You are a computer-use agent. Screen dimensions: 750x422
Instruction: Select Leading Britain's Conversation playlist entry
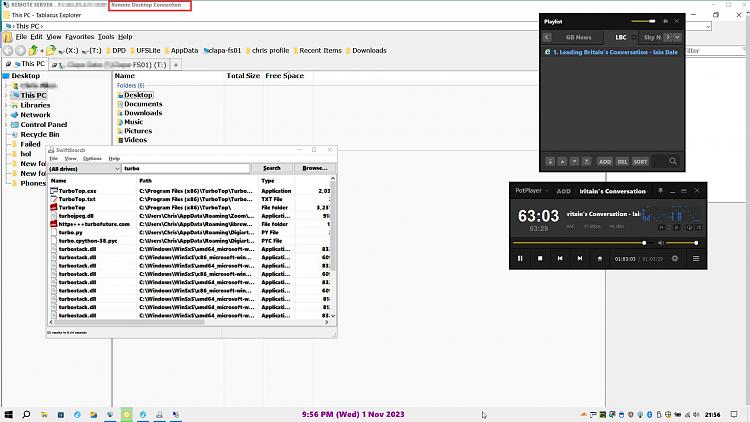(x=612, y=52)
